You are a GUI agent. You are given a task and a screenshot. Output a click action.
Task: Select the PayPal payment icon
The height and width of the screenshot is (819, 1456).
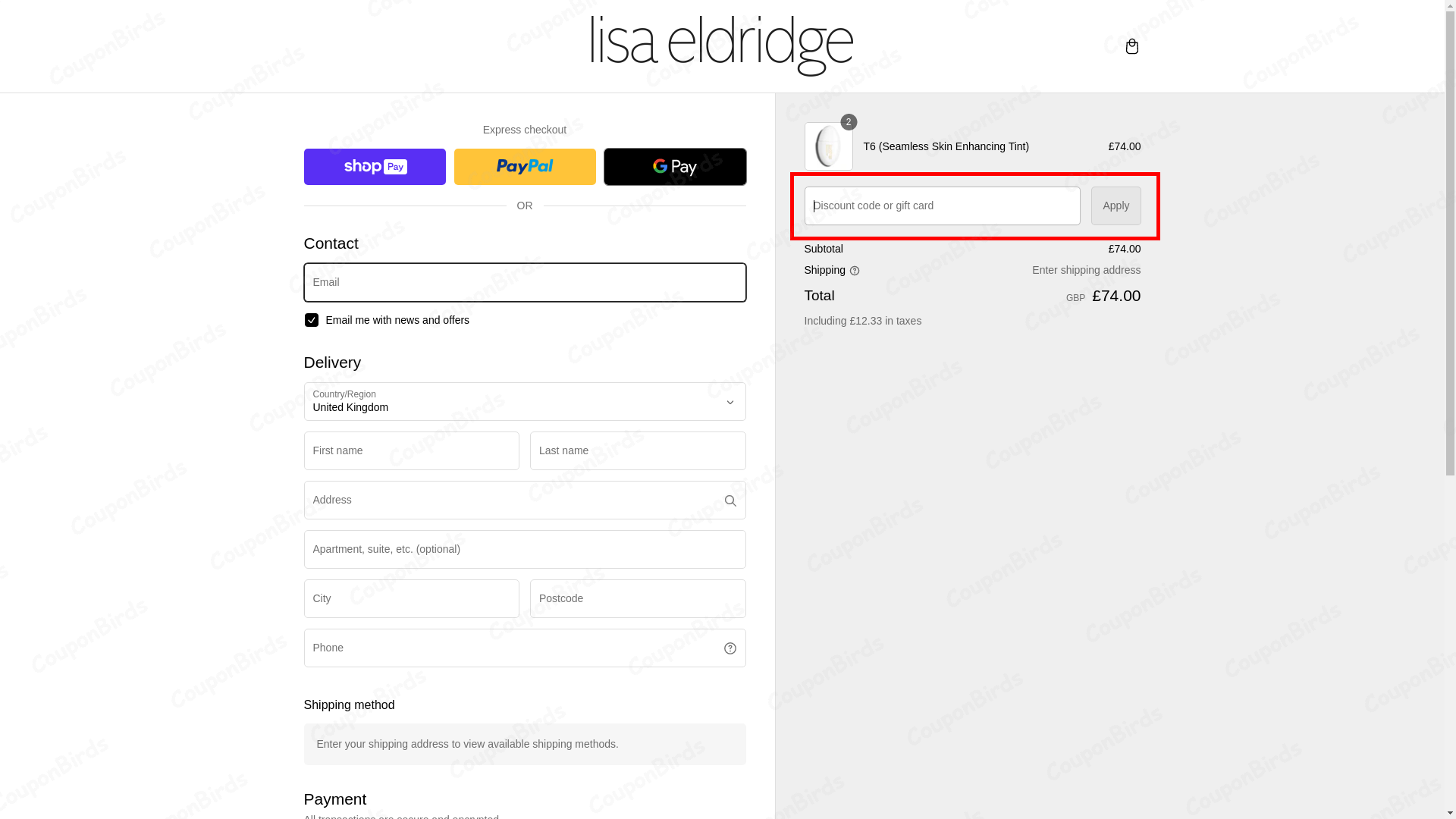pos(524,166)
